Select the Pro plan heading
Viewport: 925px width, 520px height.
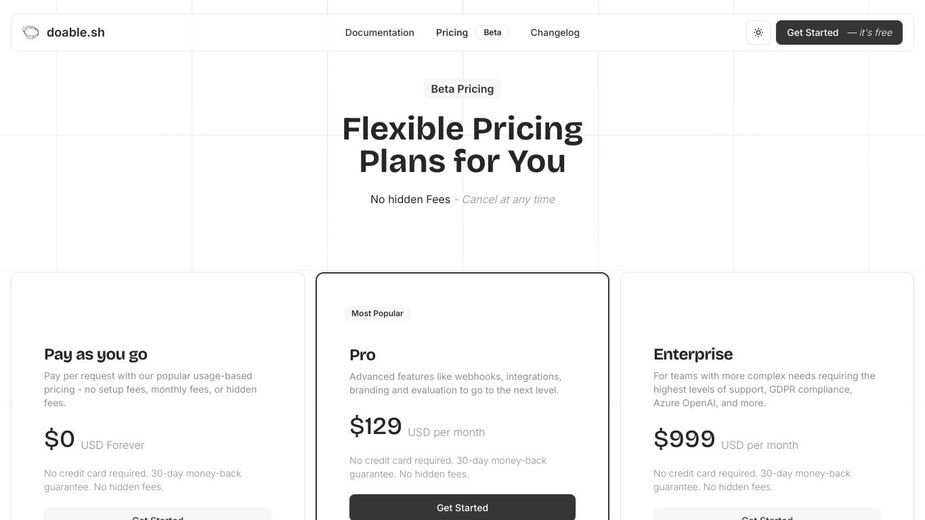coord(362,355)
